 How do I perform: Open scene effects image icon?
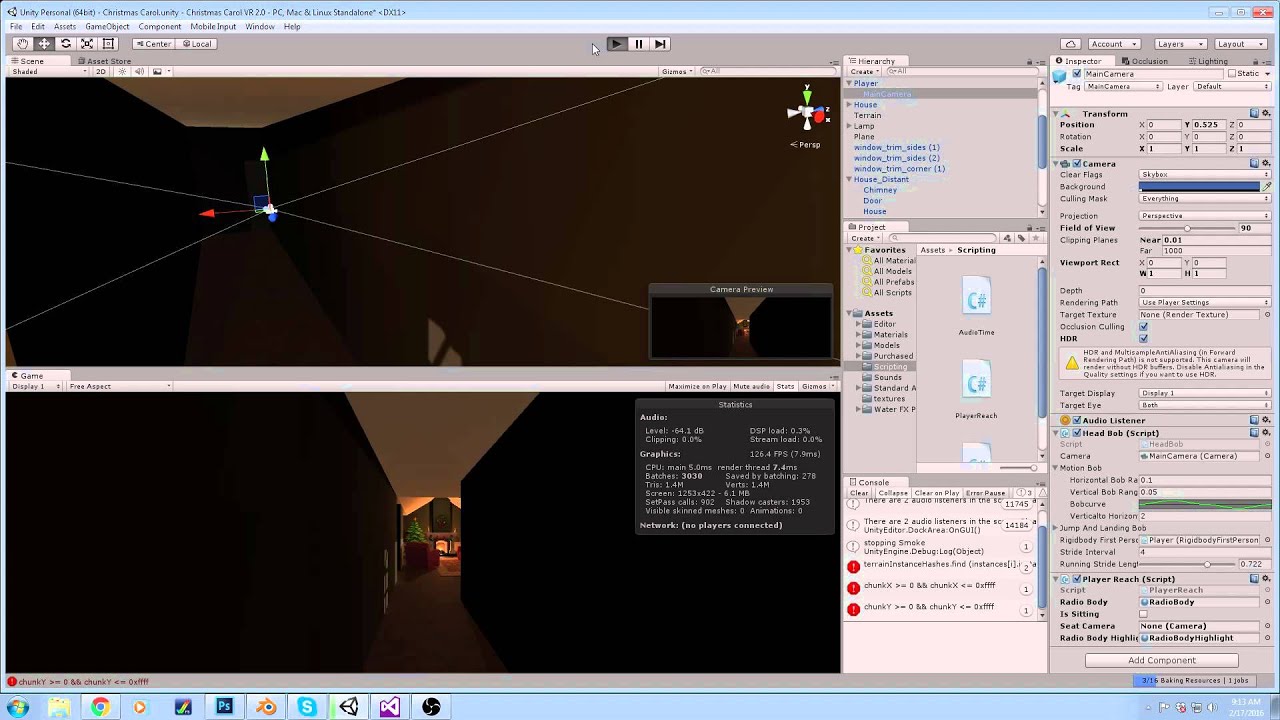coord(157,72)
